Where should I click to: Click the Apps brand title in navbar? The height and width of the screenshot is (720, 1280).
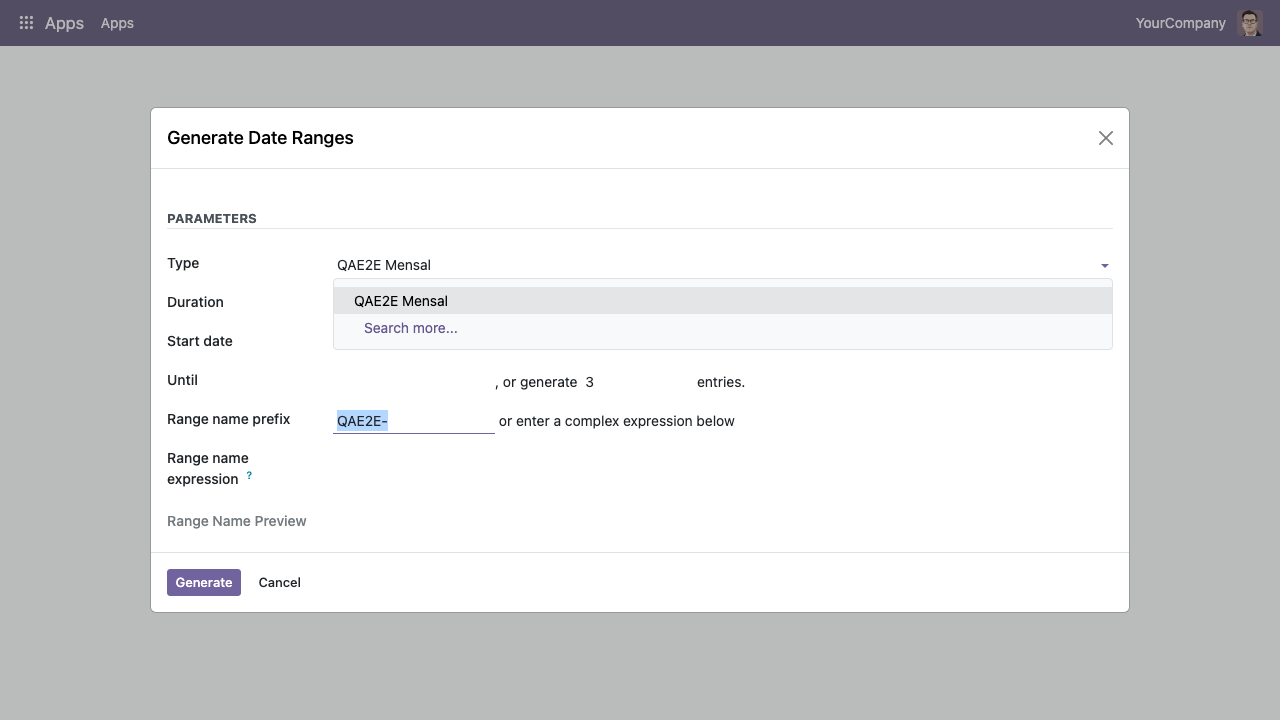(64, 23)
